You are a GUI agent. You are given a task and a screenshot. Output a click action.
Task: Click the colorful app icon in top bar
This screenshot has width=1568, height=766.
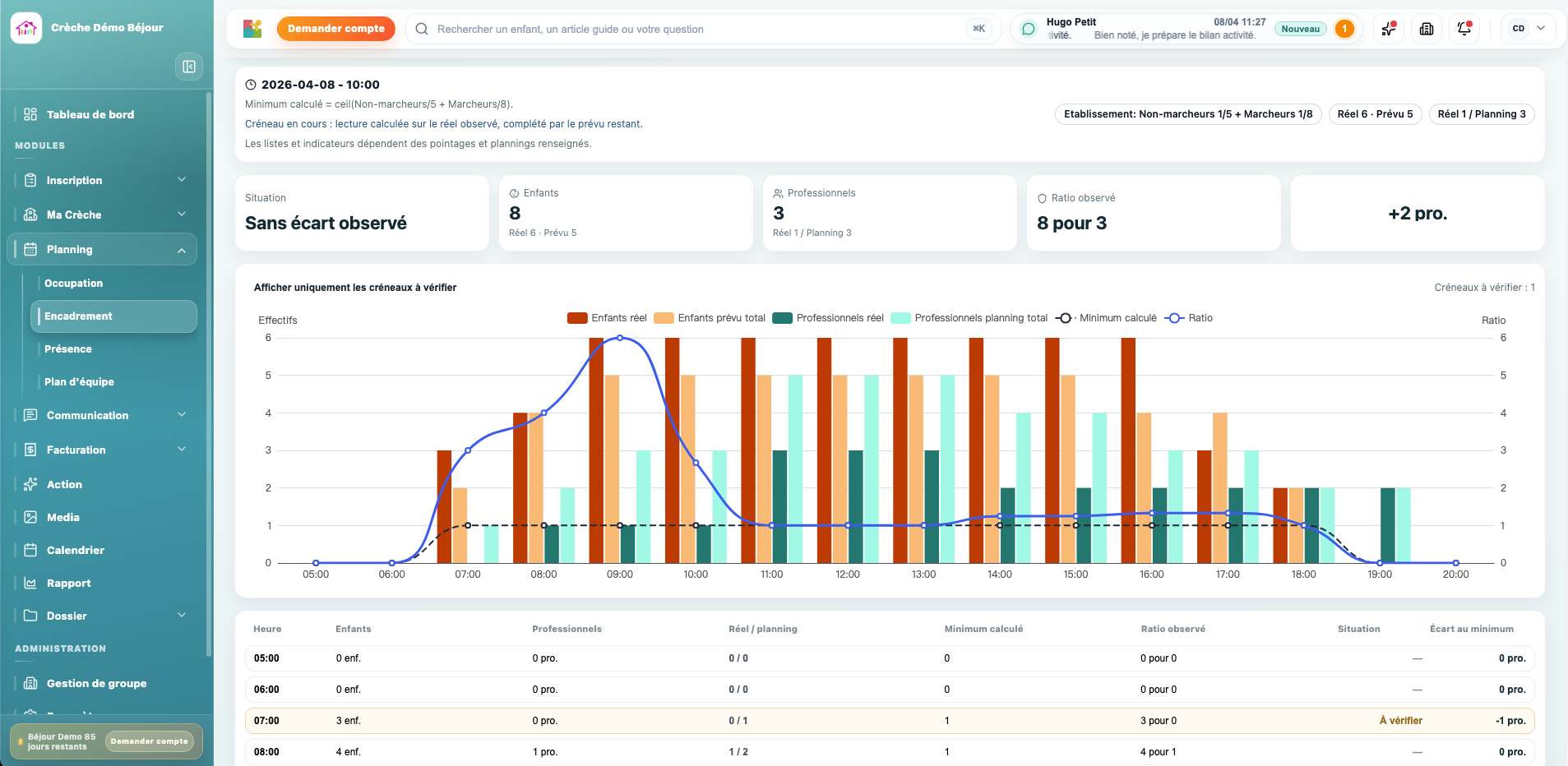[x=252, y=29]
